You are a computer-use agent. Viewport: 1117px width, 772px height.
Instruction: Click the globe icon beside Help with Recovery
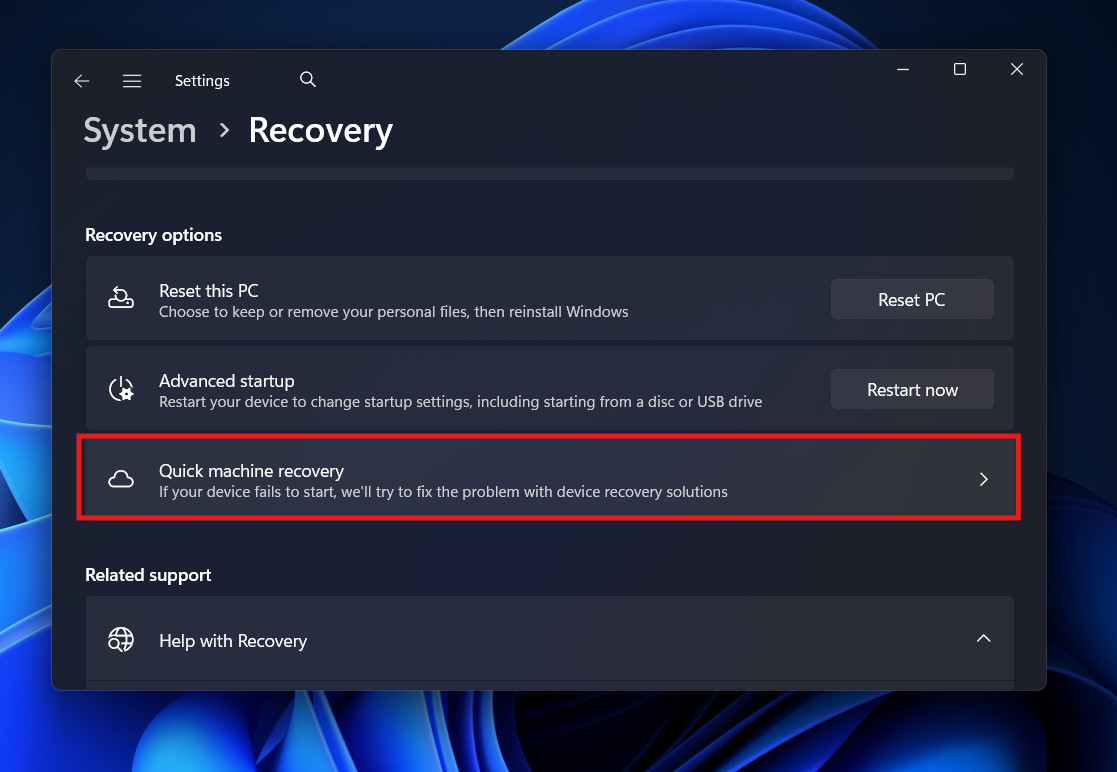(x=120, y=639)
